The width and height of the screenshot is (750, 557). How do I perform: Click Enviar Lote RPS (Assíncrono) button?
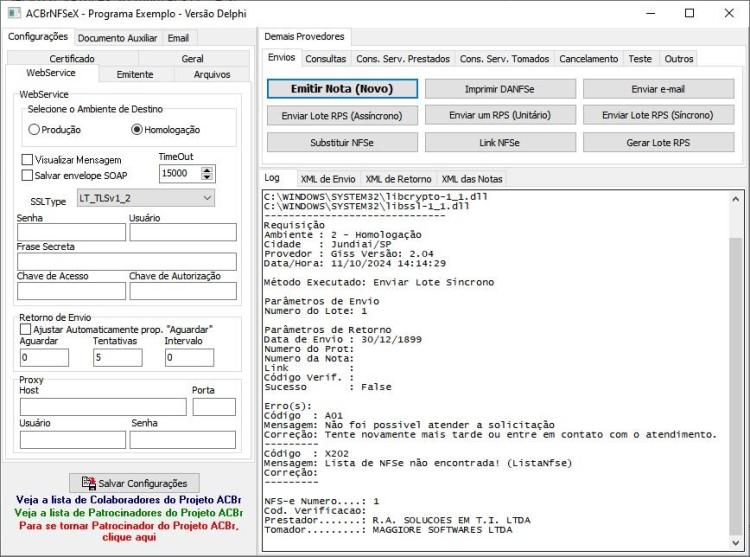tap(342, 115)
